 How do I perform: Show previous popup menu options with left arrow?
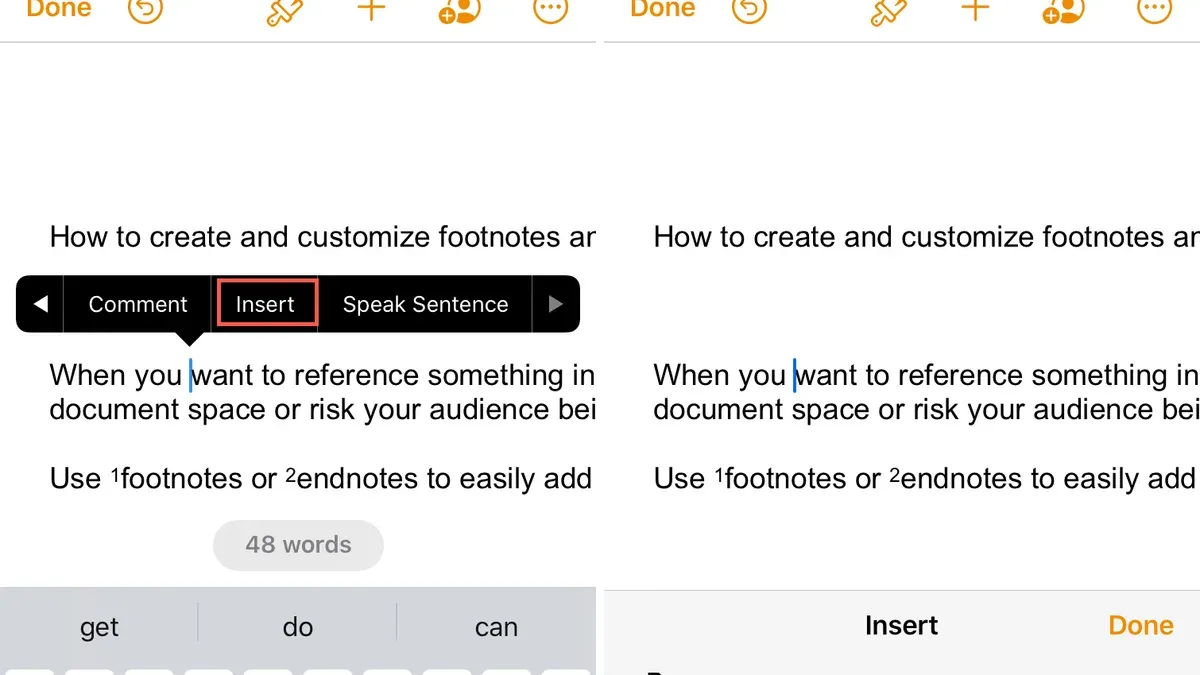(x=40, y=304)
